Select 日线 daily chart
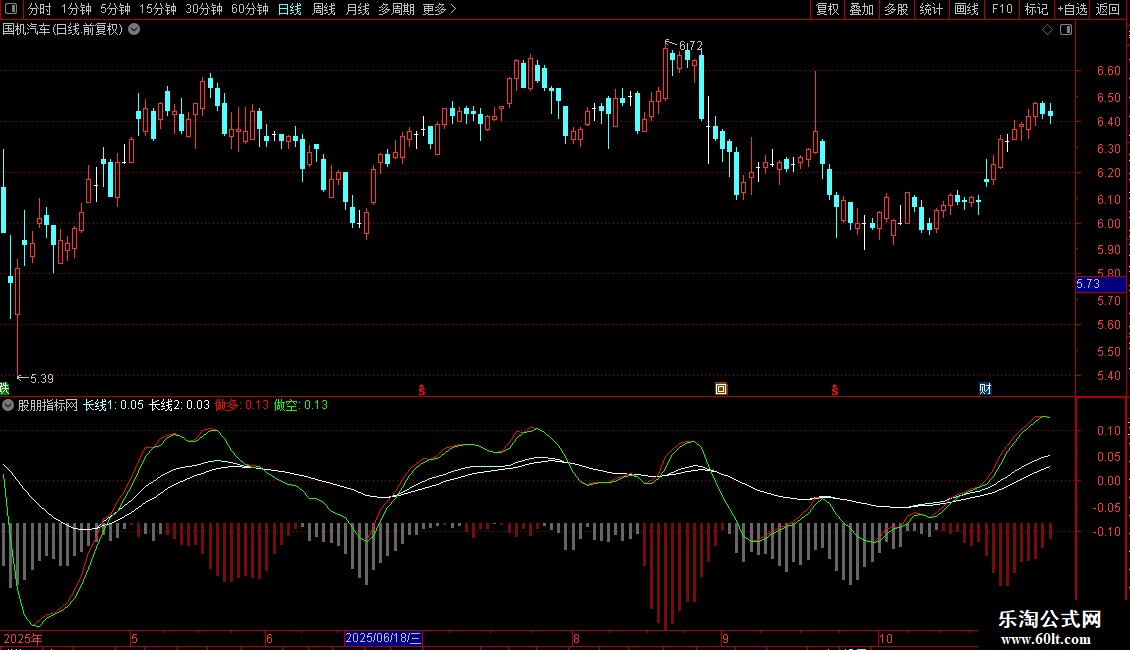 290,9
